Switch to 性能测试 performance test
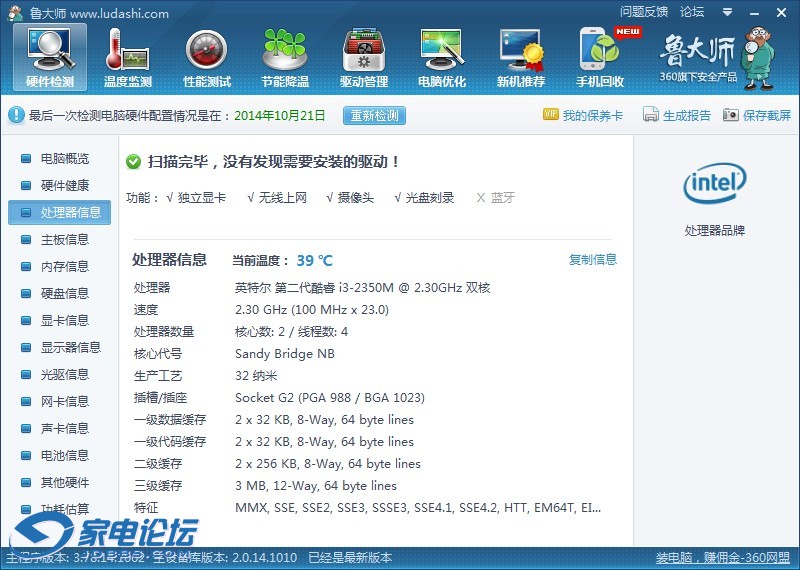Screen dimensions: 800x570 point(207,57)
